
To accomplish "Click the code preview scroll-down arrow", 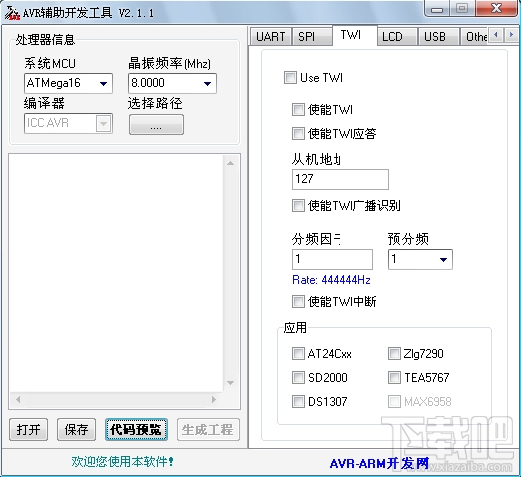I will [x=230, y=383].
